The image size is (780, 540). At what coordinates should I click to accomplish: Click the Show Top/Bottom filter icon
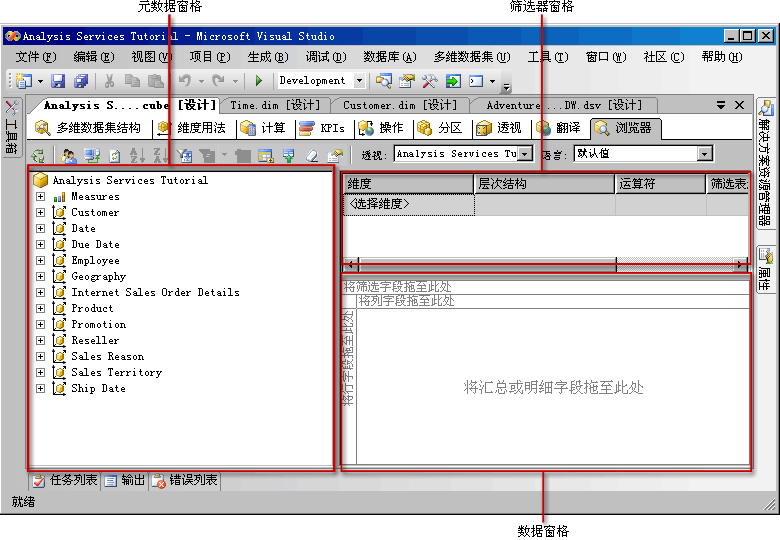[x=207, y=156]
